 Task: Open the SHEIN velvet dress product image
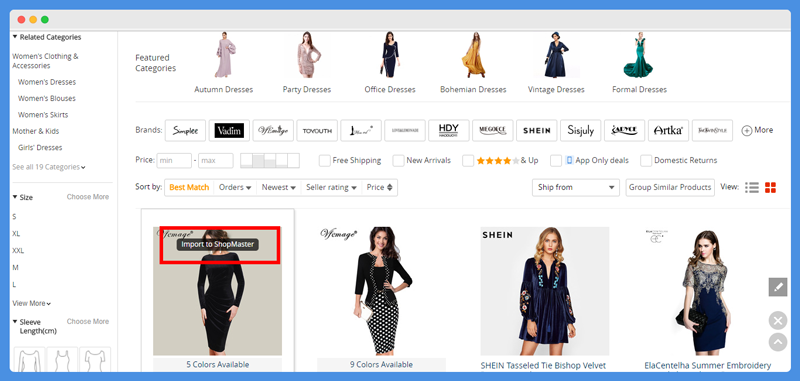coord(544,291)
